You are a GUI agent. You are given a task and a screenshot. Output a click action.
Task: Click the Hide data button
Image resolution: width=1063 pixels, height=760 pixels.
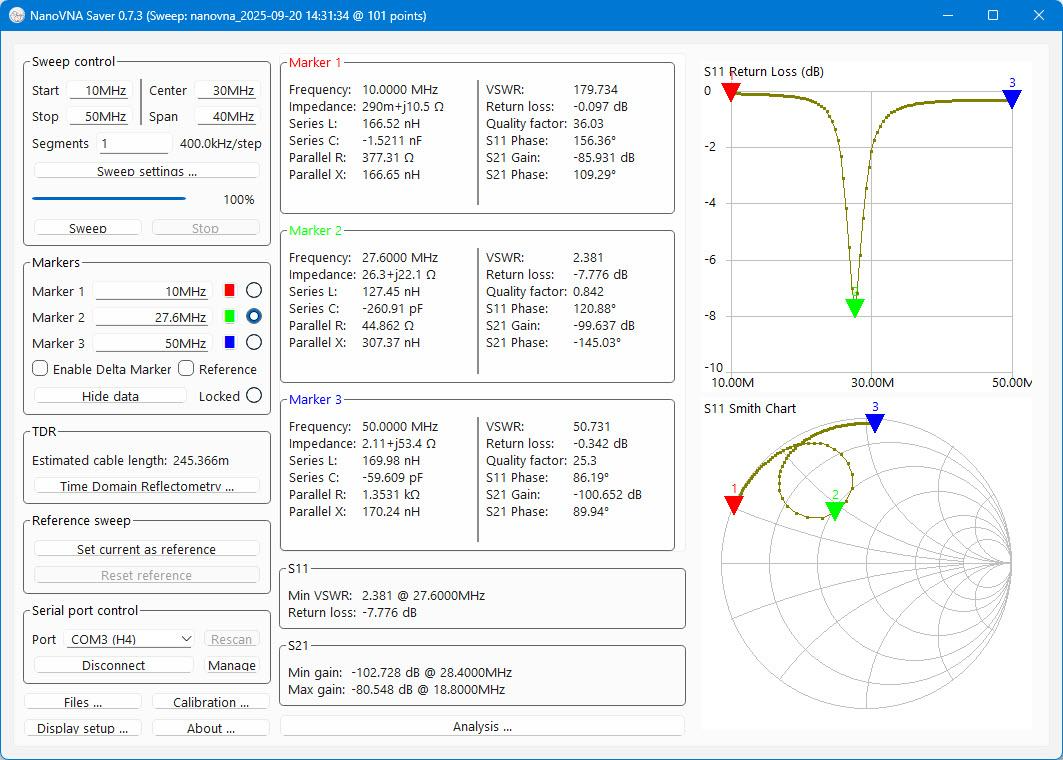coord(110,396)
